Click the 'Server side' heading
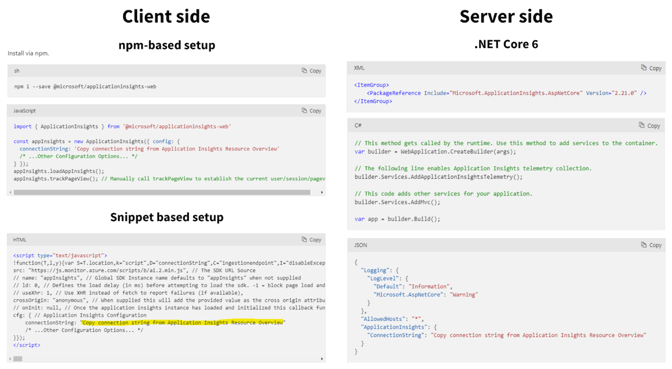The height and width of the screenshot is (369, 672). pyautogui.click(x=506, y=16)
